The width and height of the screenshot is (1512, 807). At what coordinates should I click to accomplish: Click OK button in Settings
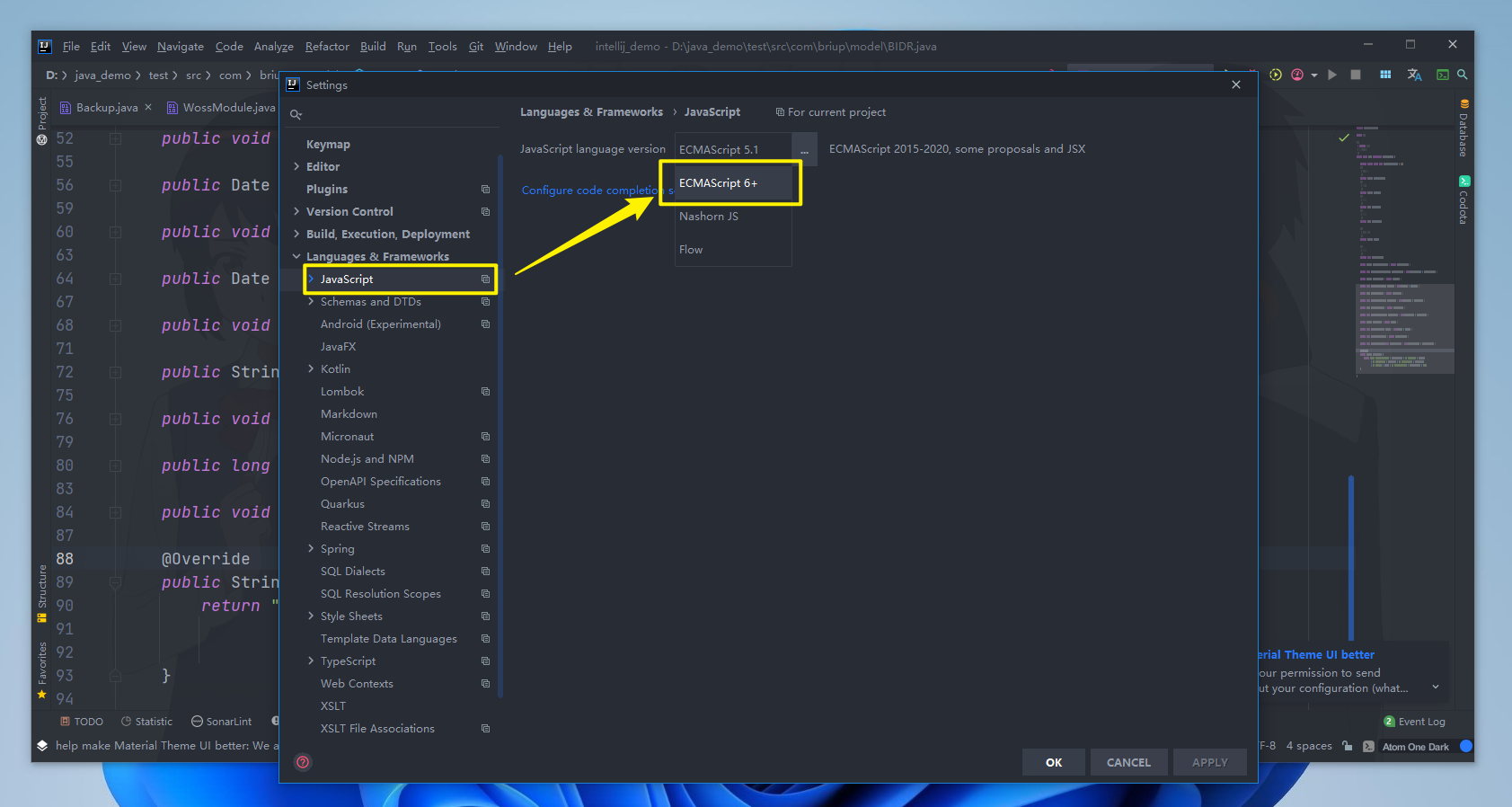click(1054, 762)
